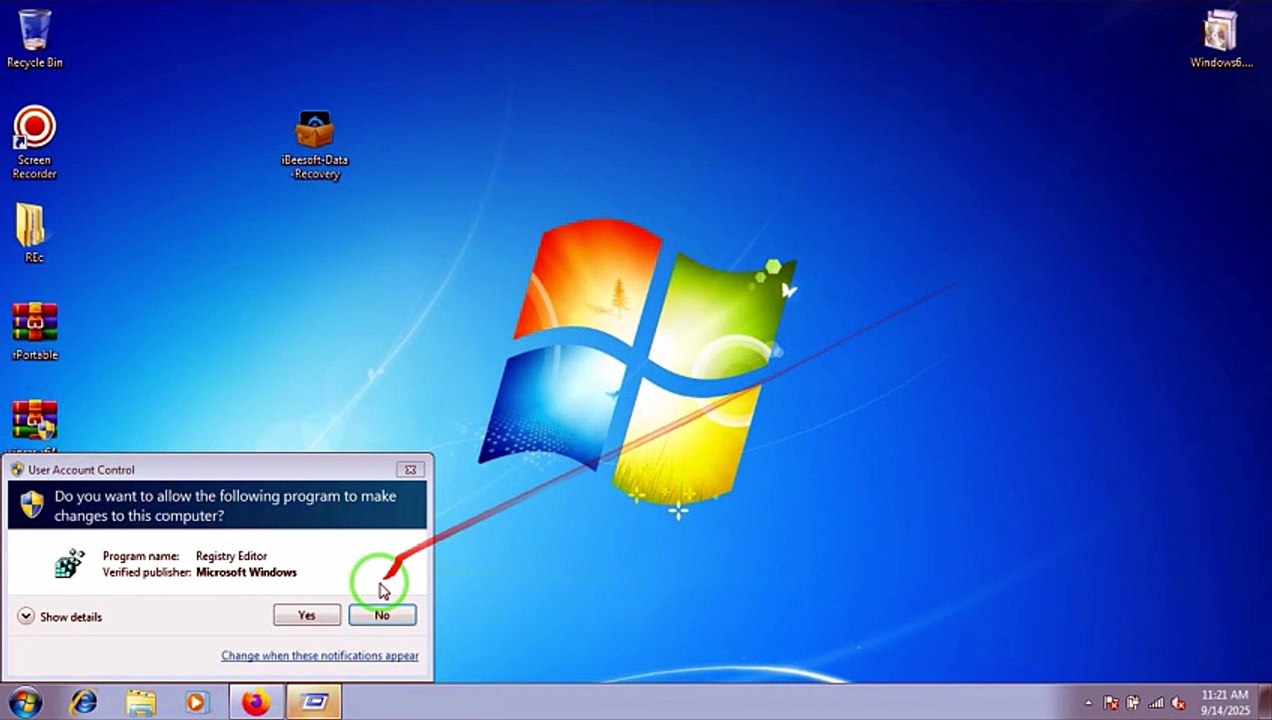Select the rPortable WinRAR desktop icon
The image size is (1272, 720).
35,331
